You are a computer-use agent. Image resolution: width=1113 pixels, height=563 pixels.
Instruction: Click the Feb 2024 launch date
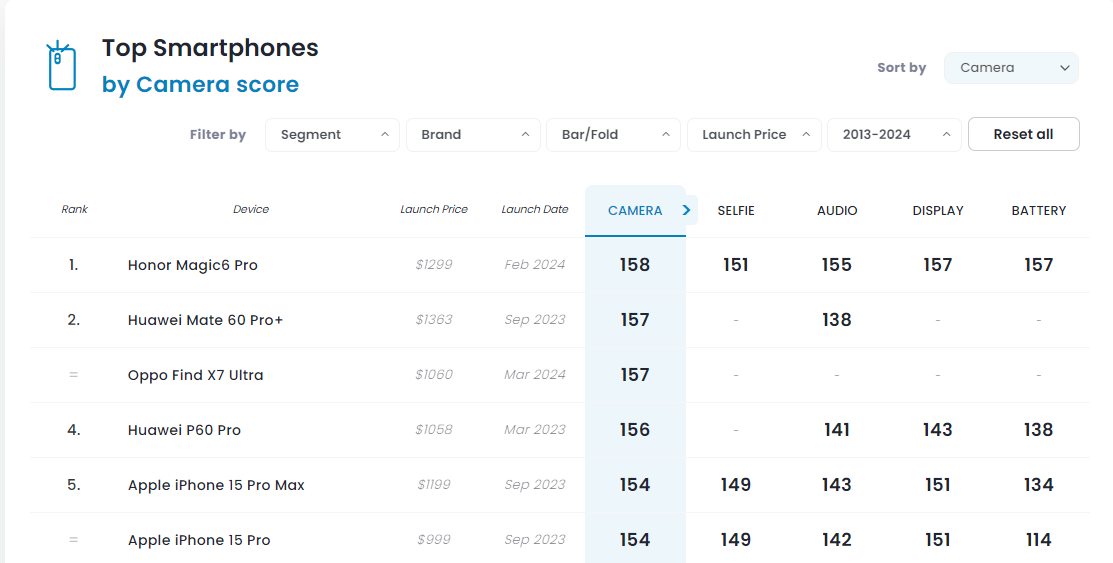click(534, 265)
